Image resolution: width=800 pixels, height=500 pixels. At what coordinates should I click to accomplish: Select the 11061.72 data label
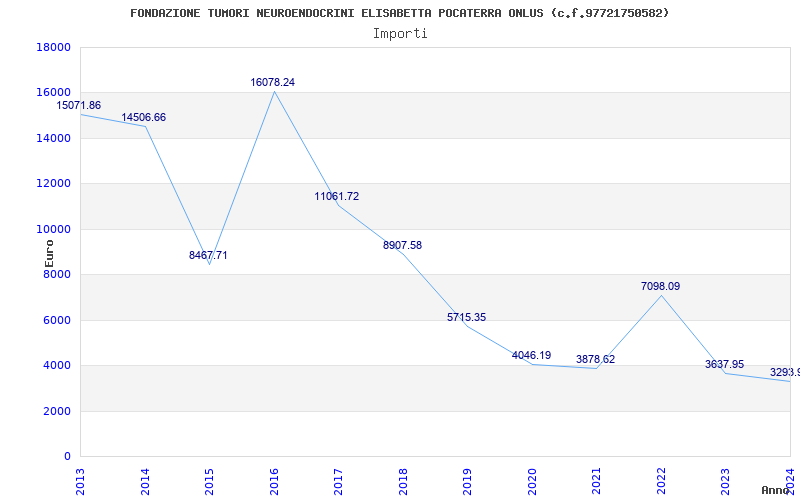(x=337, y=196)
